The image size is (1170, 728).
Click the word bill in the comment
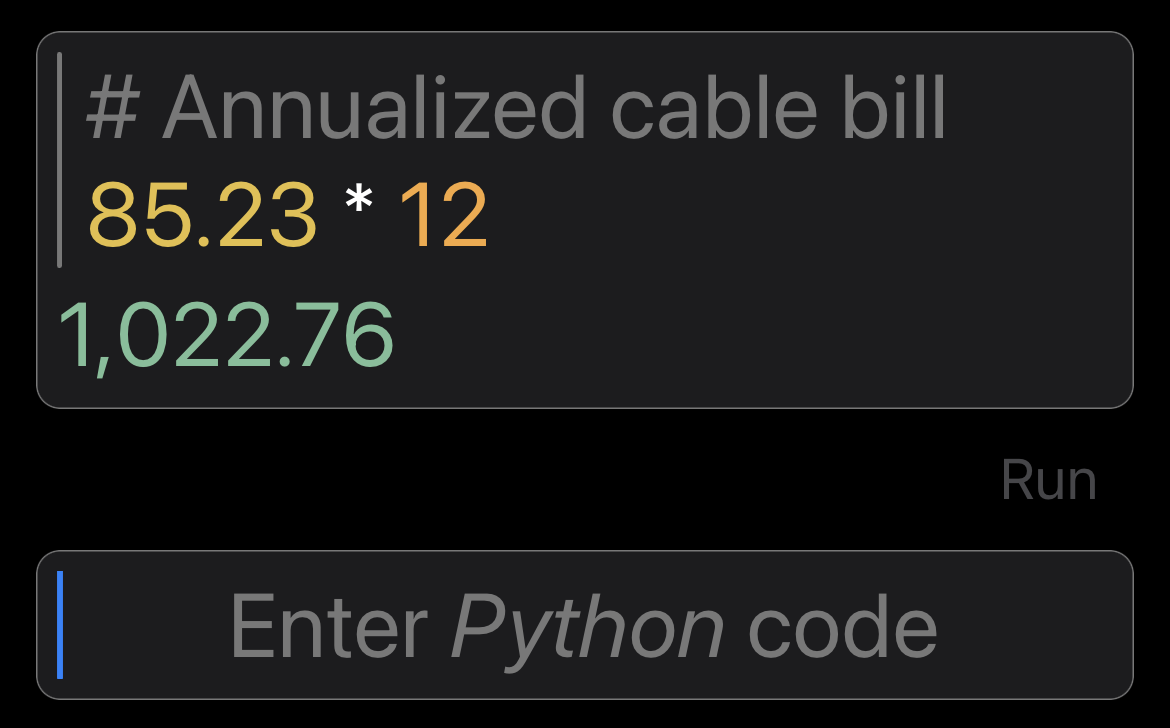pos(894,109)
